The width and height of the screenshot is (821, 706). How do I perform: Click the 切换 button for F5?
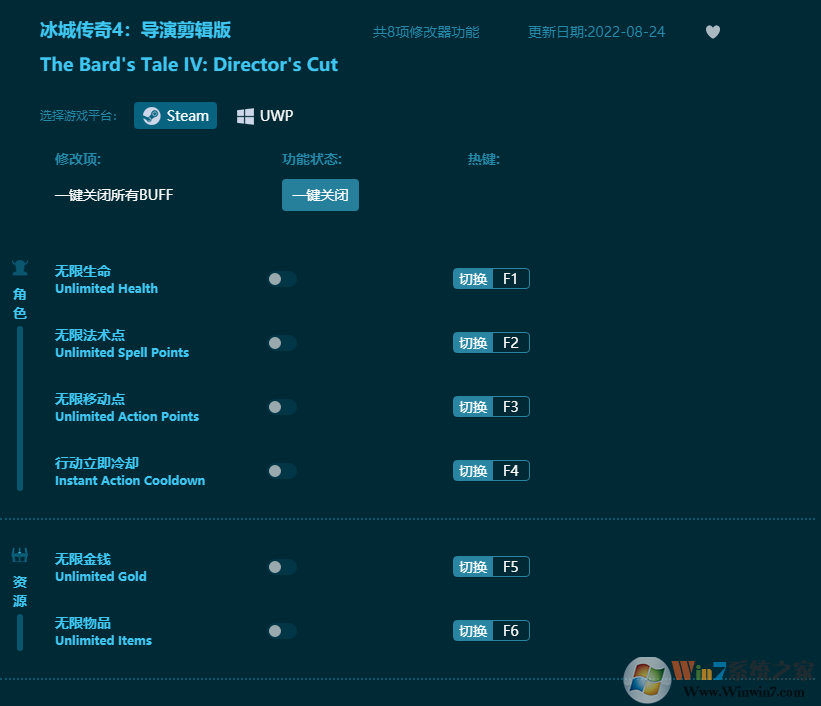[x=473, y=566]
